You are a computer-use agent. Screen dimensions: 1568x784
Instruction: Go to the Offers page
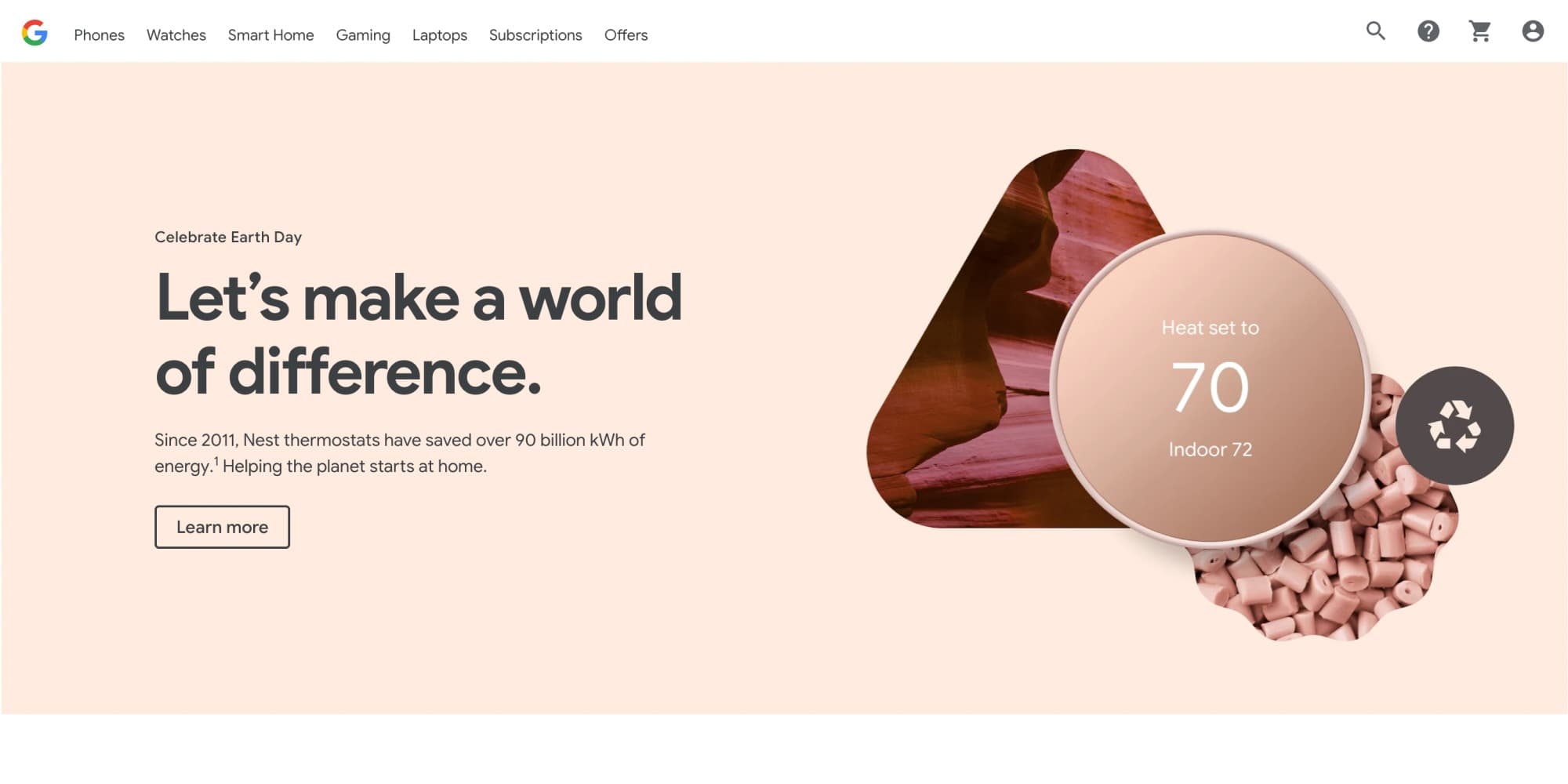626,35
